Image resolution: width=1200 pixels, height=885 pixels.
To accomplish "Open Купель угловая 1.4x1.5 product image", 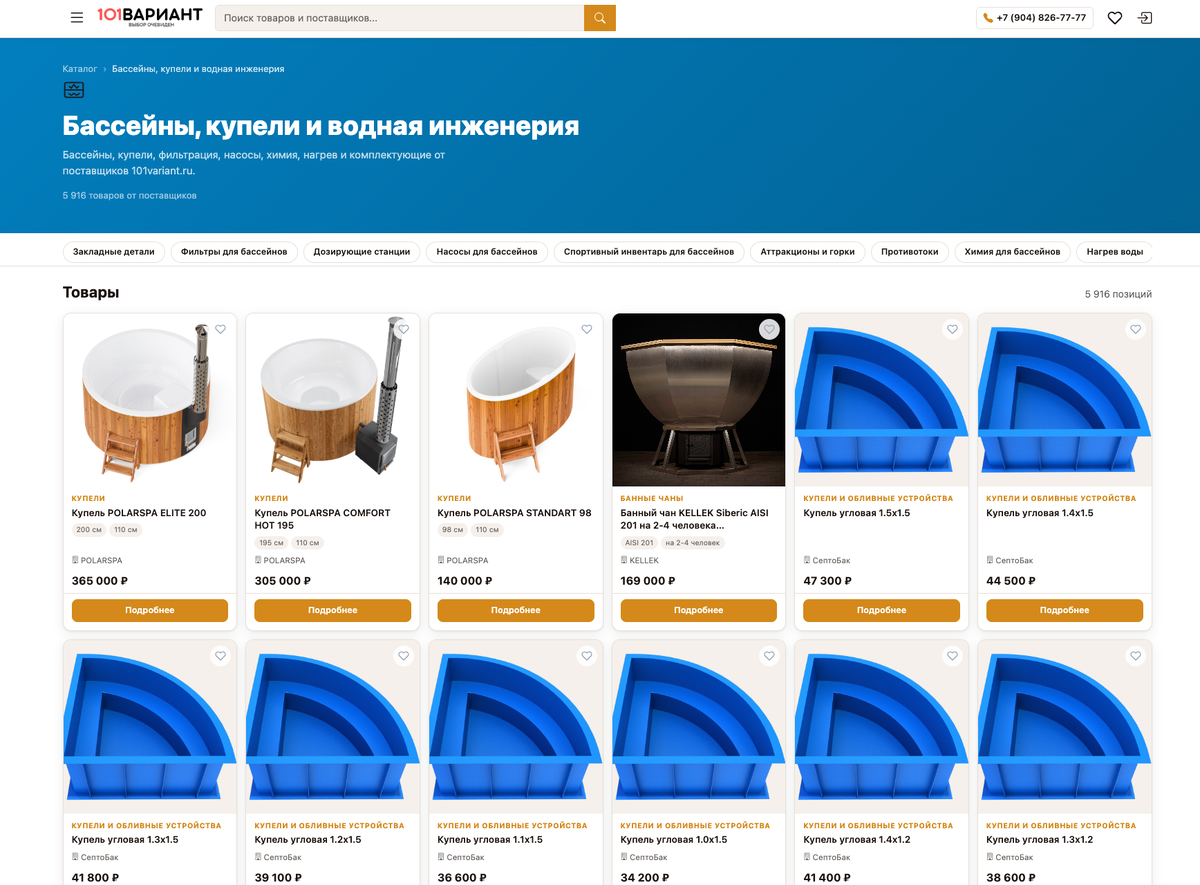I will [x=1065, y=400].
